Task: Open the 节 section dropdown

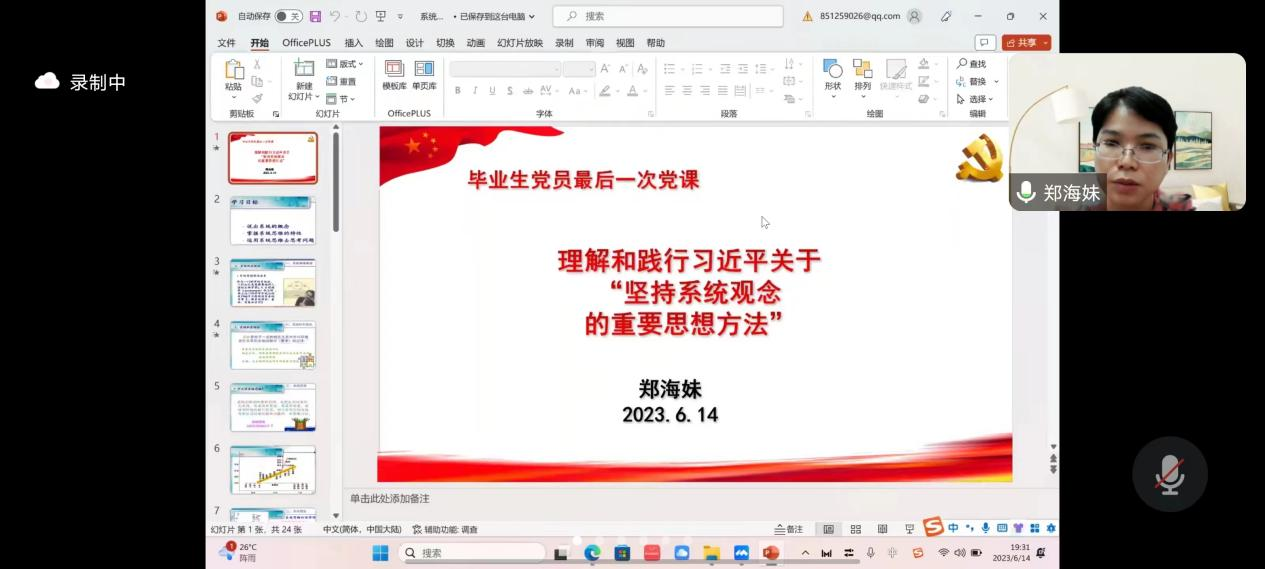Action: pos(340,99)
